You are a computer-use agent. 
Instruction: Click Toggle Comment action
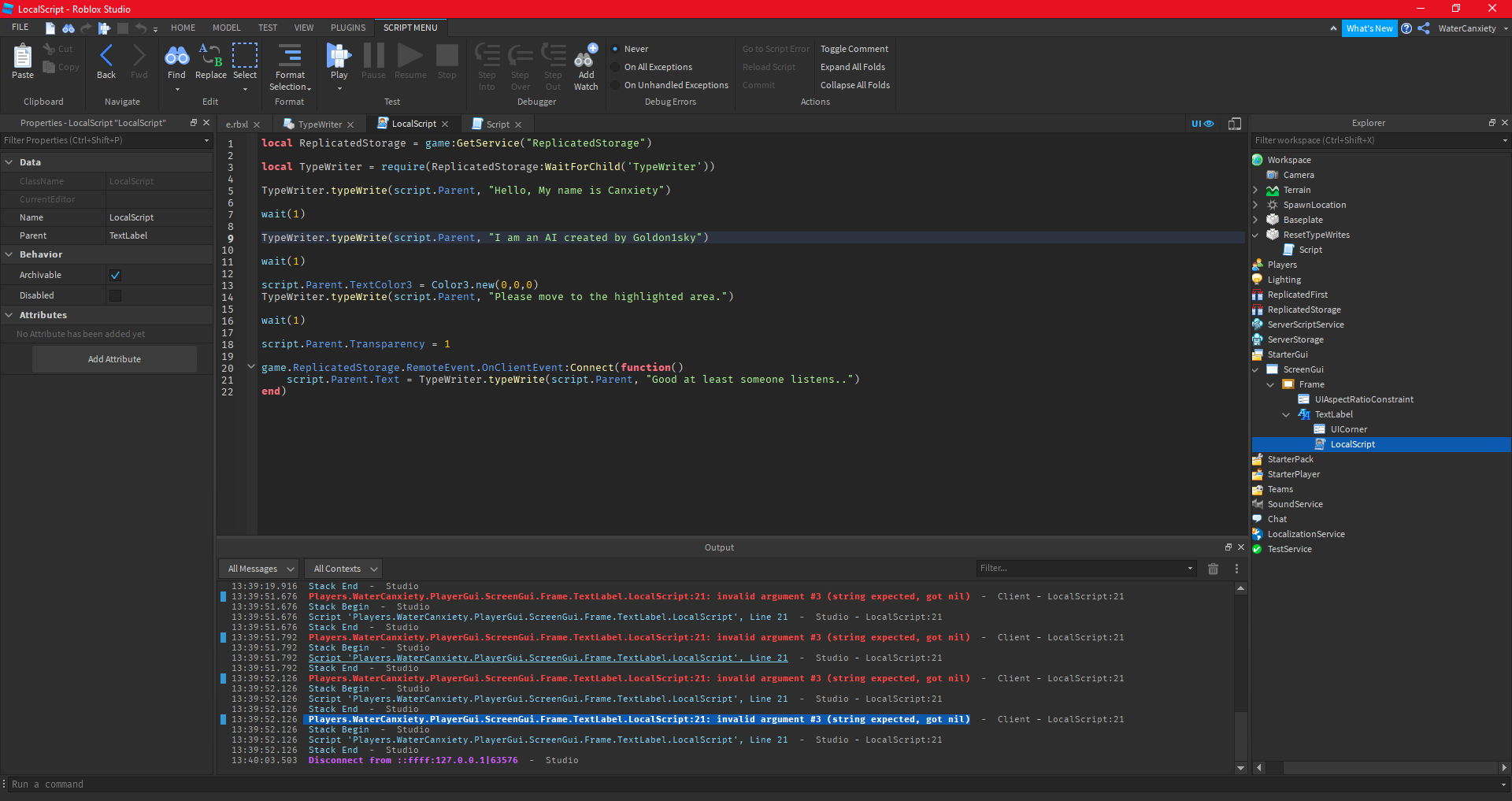pos(854,49)
